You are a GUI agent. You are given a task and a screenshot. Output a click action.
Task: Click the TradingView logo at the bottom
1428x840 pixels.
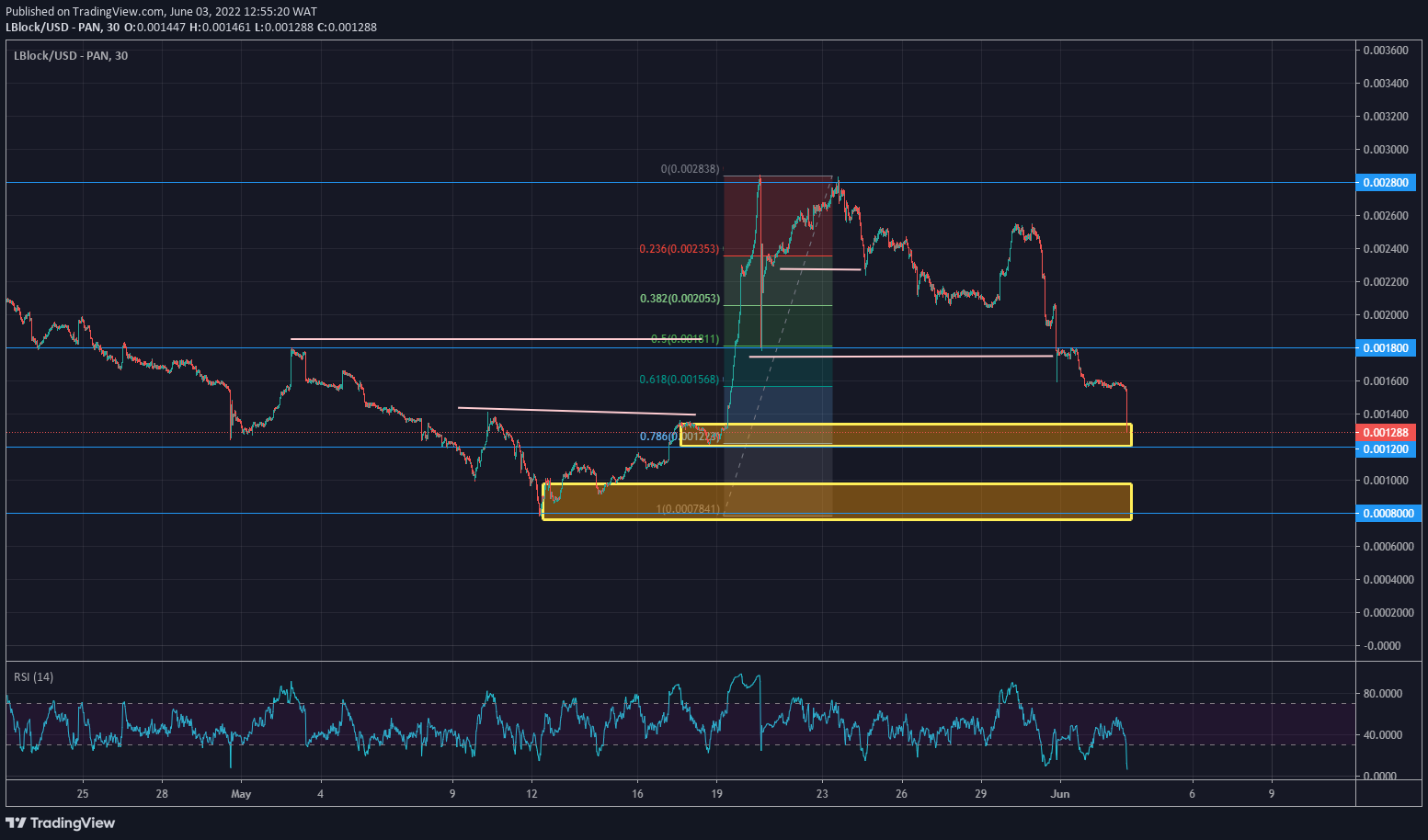coord(61,823)
